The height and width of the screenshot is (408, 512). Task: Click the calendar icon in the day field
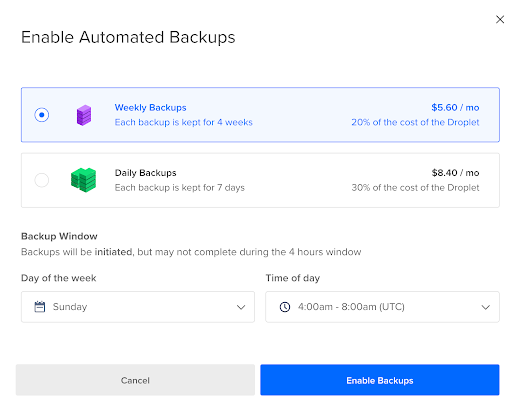(x=40, y=307)
